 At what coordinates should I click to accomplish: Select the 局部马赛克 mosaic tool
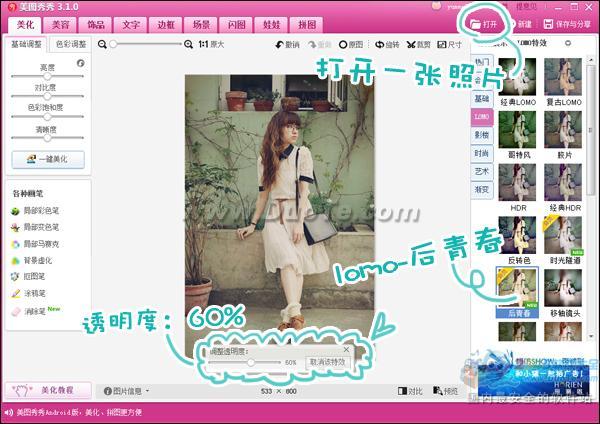(40, 243)
